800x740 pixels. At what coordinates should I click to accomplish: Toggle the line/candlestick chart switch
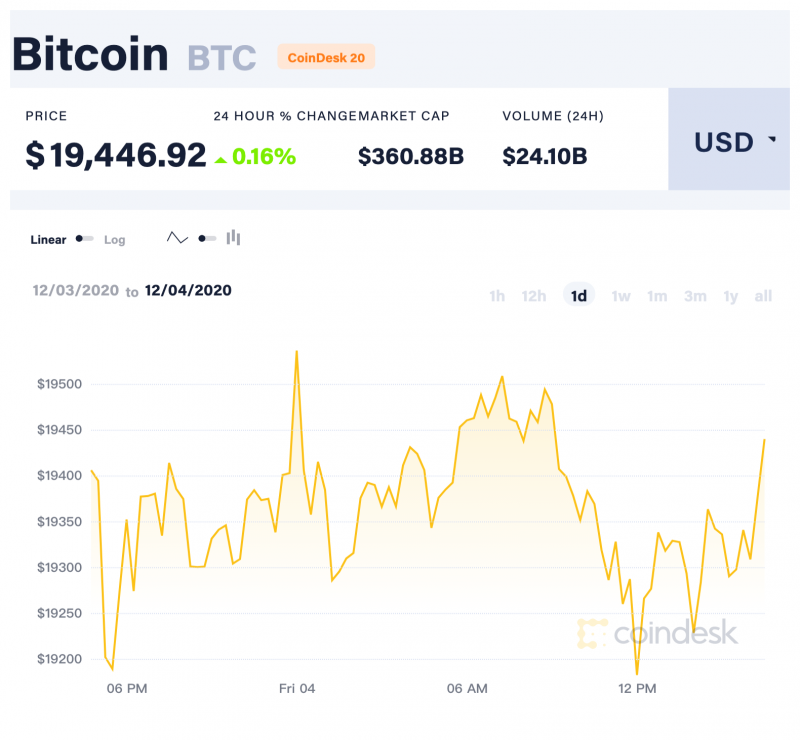[x=207, y=238]
